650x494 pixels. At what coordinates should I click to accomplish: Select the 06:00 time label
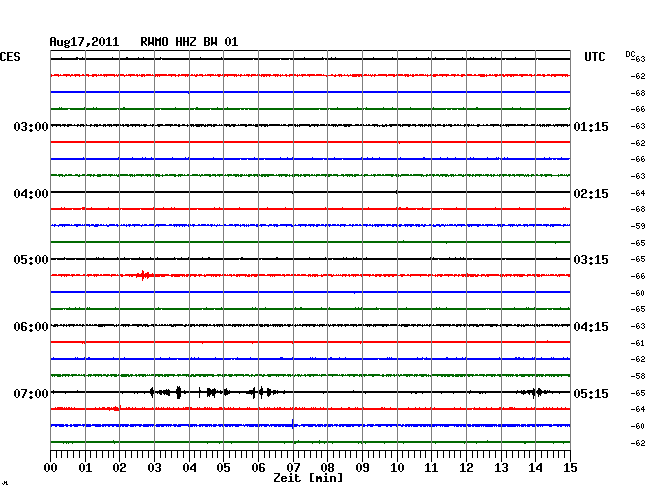click(x=31, y=327)
